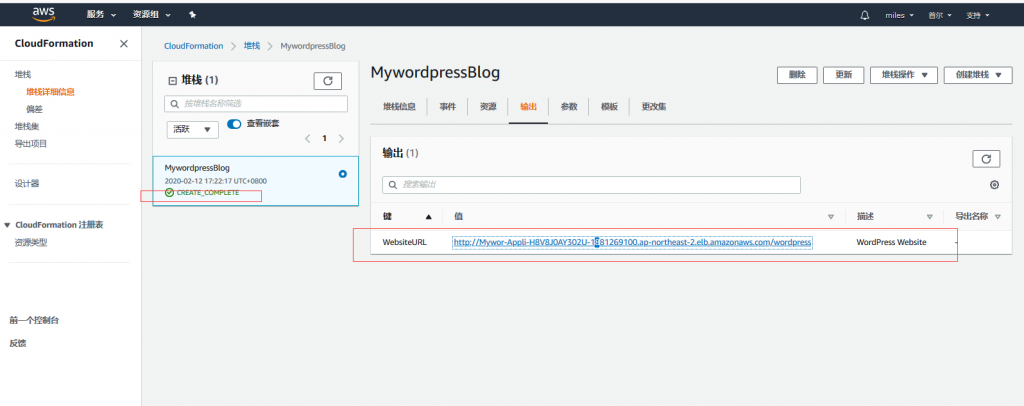This screenshot has width=1024, height=406.
Task: Switch to the 堆栈信息 tab
Action: point(399,107)
